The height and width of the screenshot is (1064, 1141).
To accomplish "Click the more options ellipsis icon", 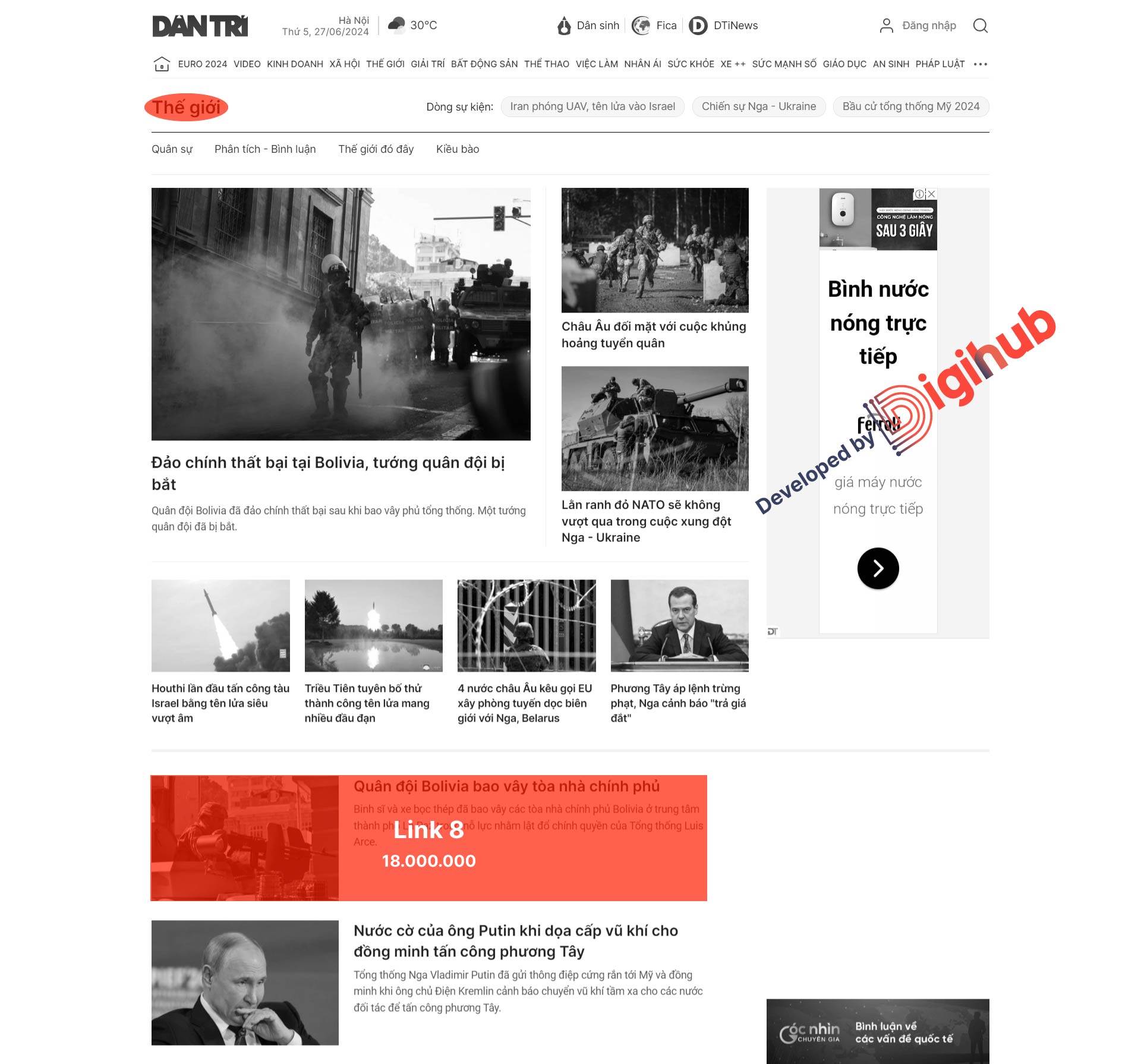I will coord(981,63).
